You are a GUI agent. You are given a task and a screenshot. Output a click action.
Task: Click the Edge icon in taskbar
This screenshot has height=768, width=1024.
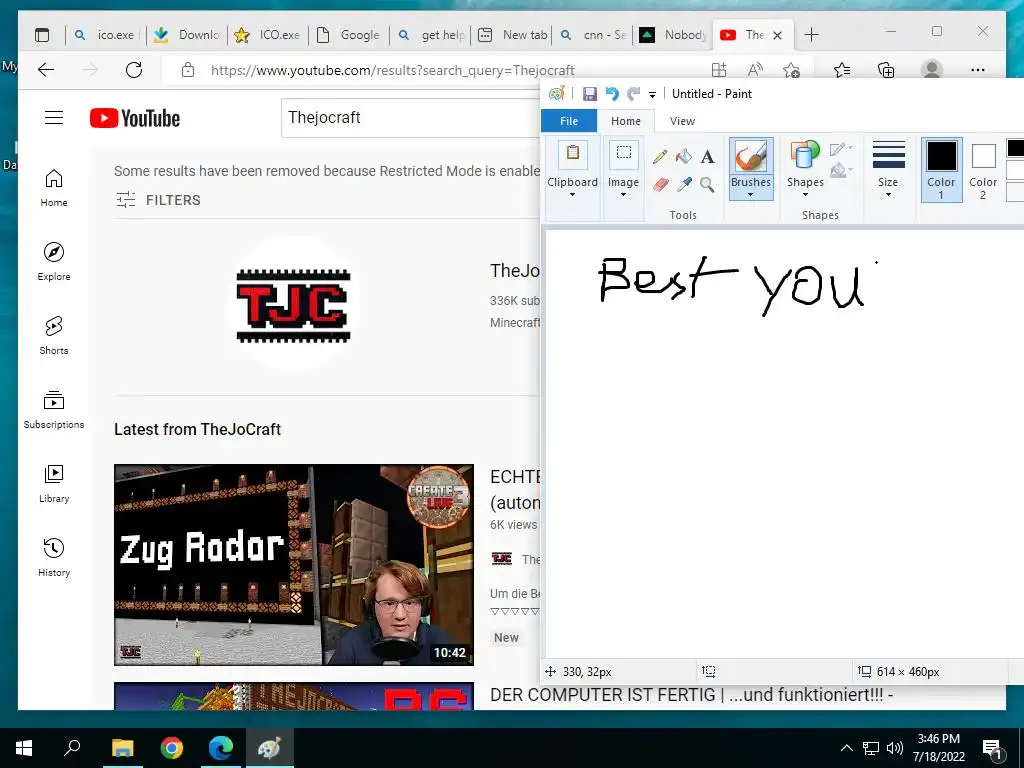pyautogui.click(x=221, y=748)
